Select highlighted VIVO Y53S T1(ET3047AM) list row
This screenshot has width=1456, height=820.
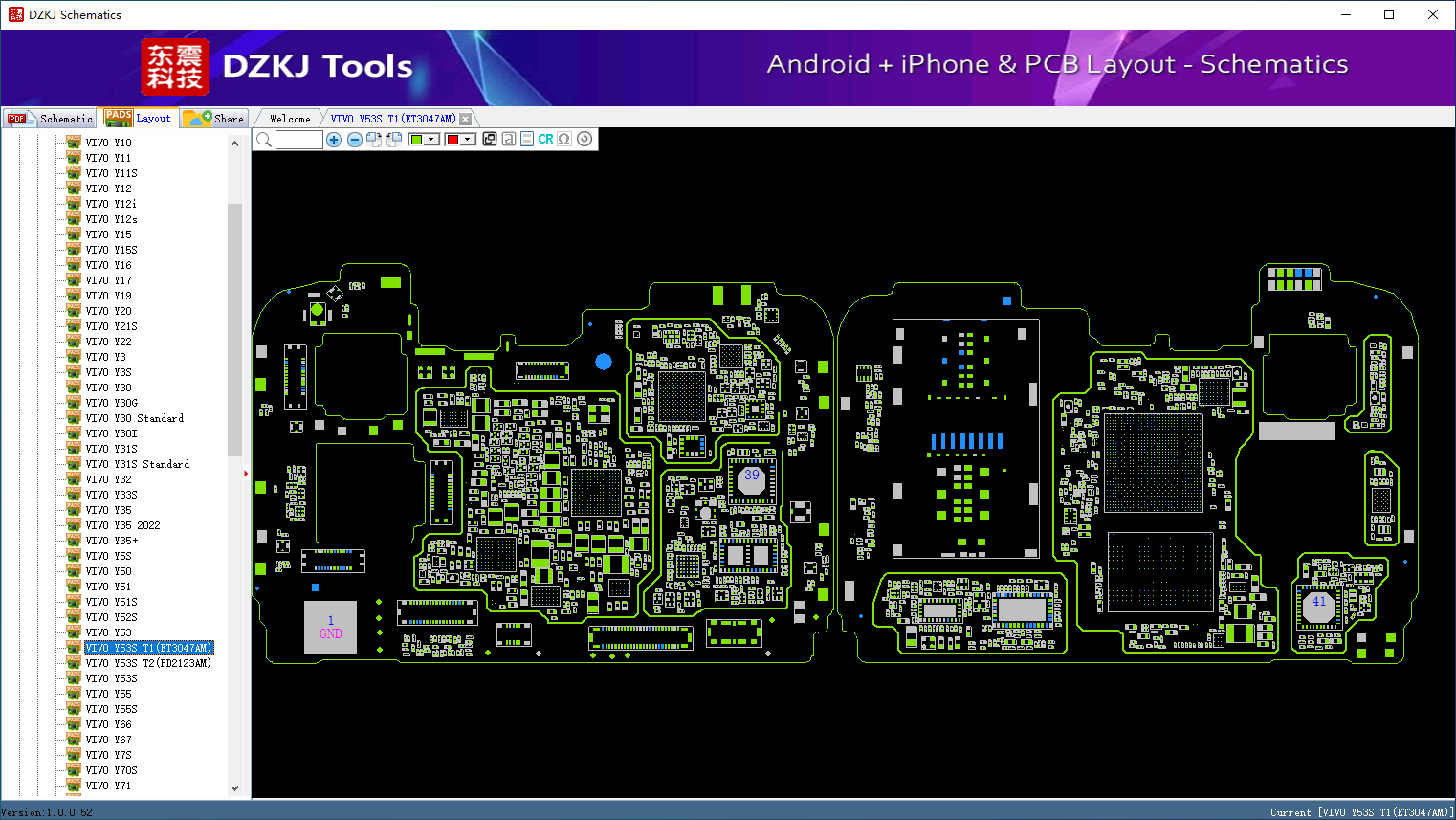pyautogui.click(x=149, y=648)
